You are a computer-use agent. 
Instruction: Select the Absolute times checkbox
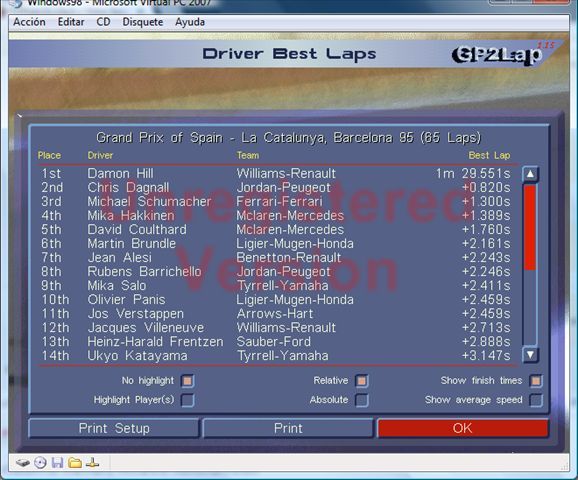[x=362, y=400]
